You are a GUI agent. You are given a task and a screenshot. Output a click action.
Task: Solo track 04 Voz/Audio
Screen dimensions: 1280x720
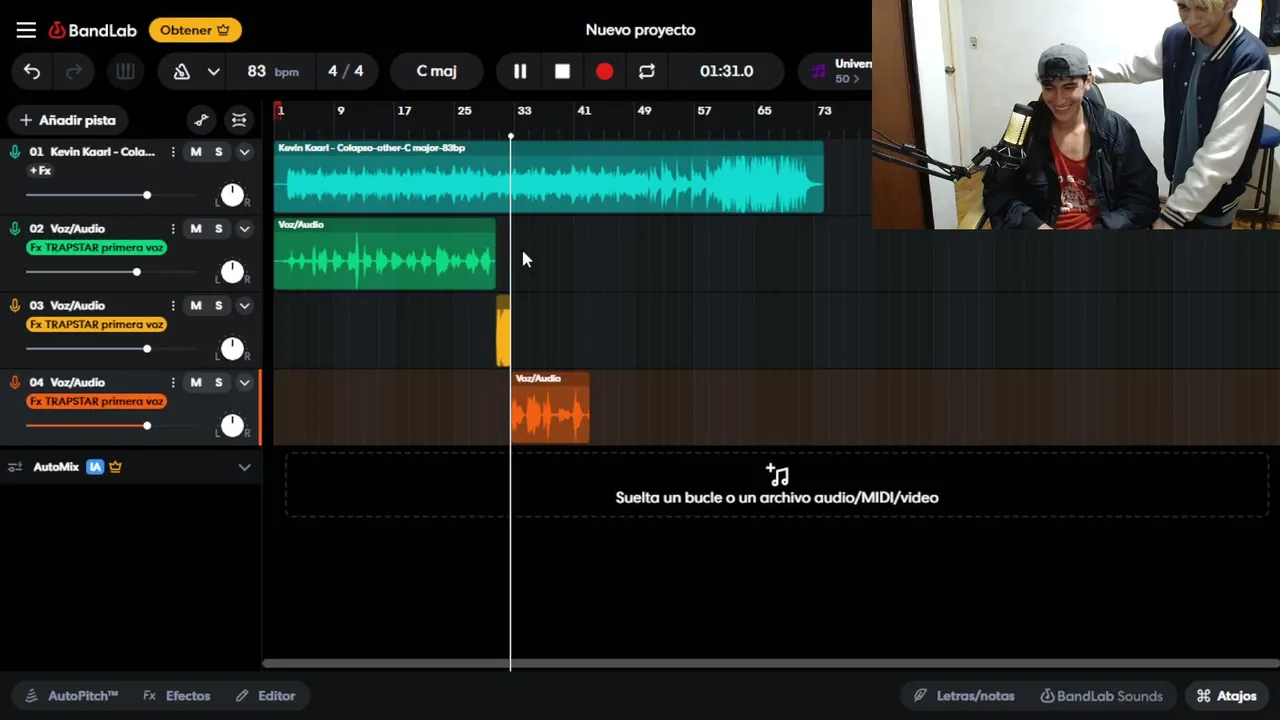[x=219, y=383]
